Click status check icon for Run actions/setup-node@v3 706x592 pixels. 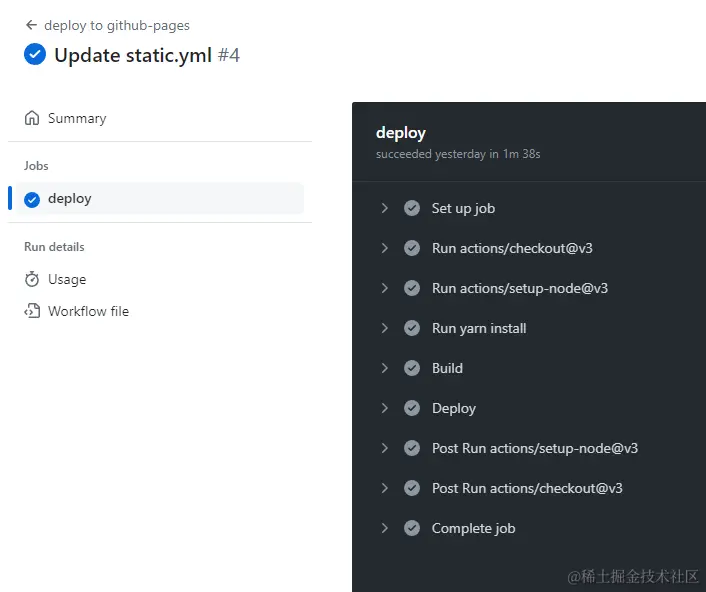pyautogui.click(x=412, y=288)
